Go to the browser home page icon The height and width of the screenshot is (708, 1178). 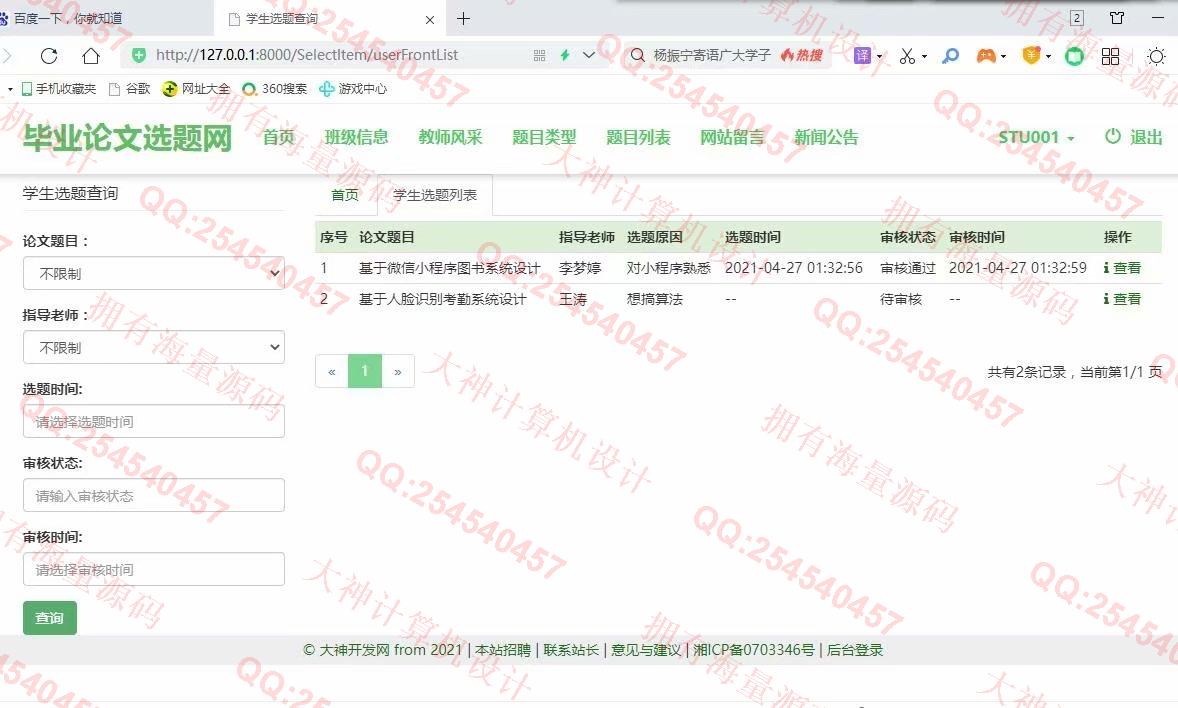pos(91,56)
